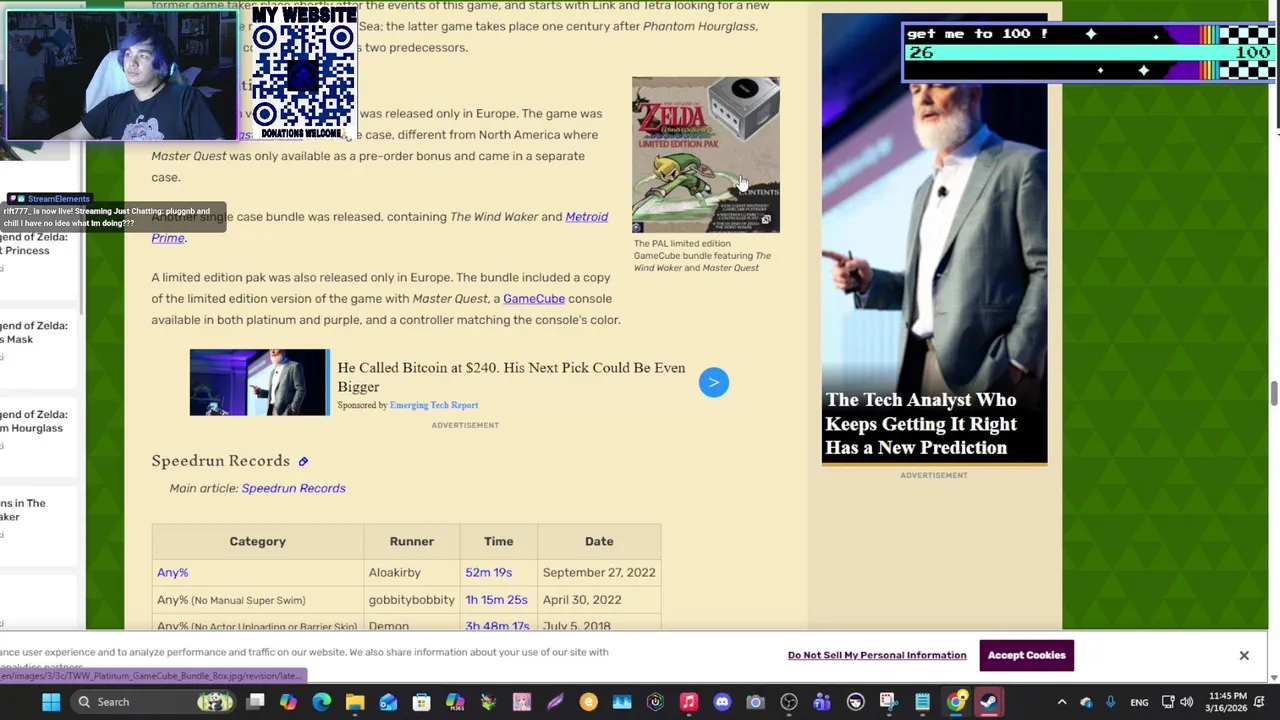Open the Wind Waker GameCube bundle thumbnail
The width and height of the screenshot is (1280, 720).
pos(705,155)
